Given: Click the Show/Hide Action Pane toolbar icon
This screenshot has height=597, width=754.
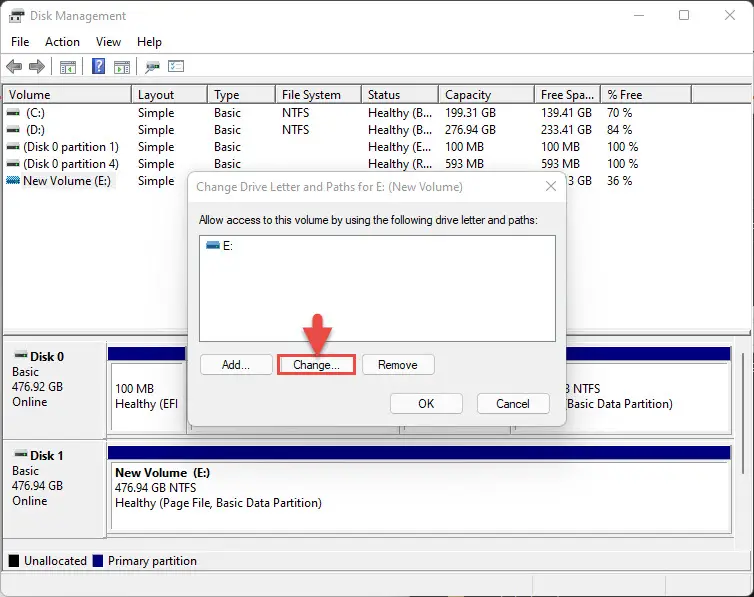Looking at the screenshot, I should click(x=122, y=67).
